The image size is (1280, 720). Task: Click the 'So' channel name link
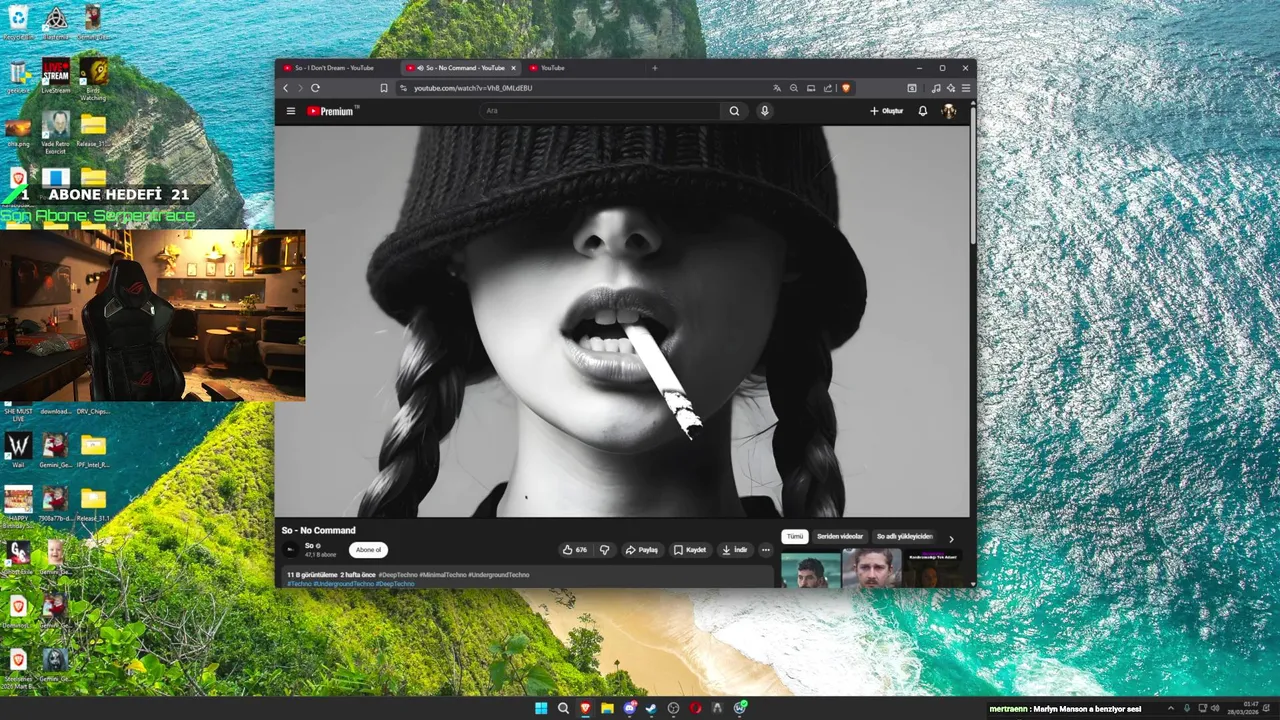click(309, 546)
